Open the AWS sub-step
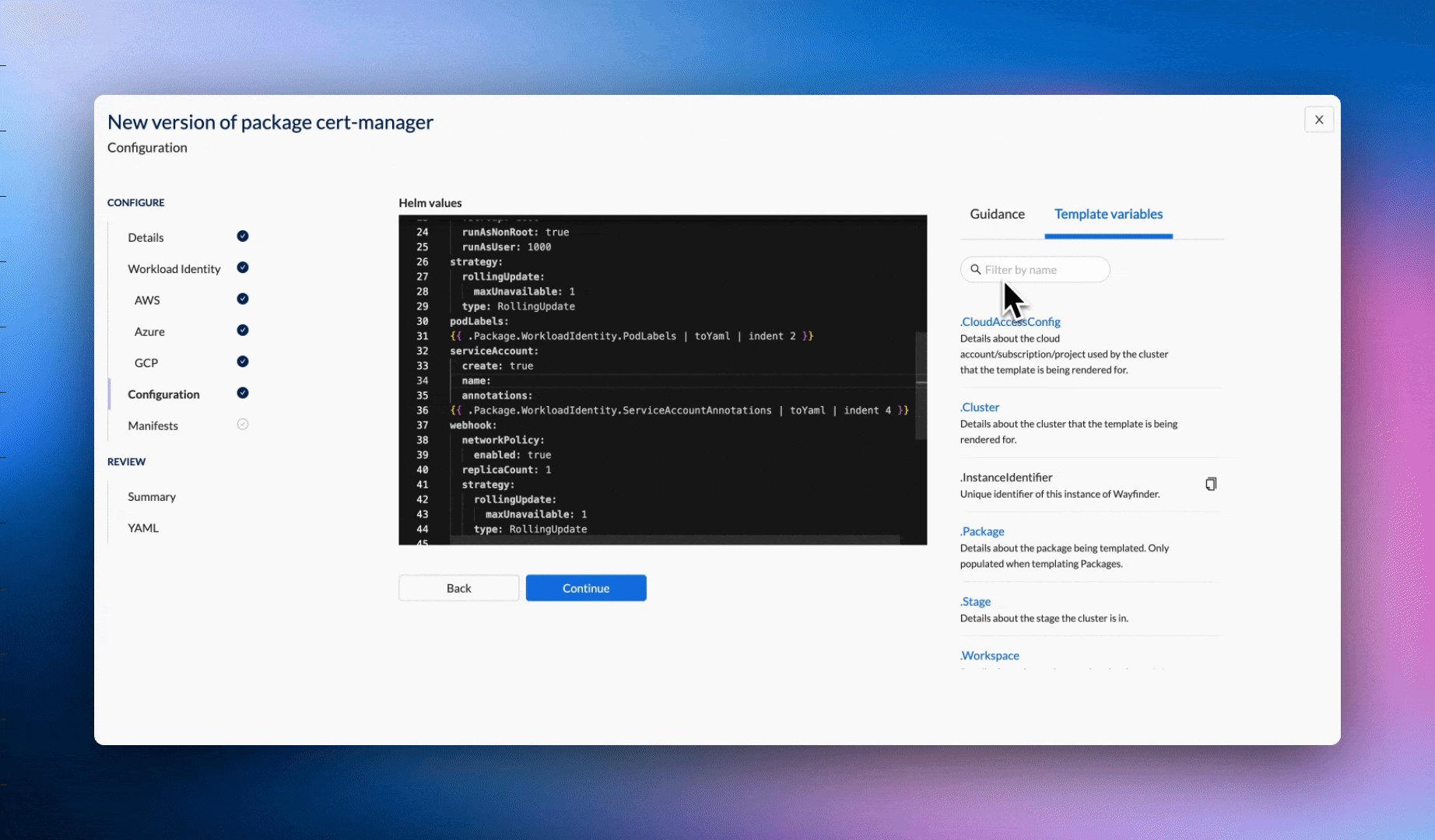Screen dimensions: 1435x840 pos(147,300)
